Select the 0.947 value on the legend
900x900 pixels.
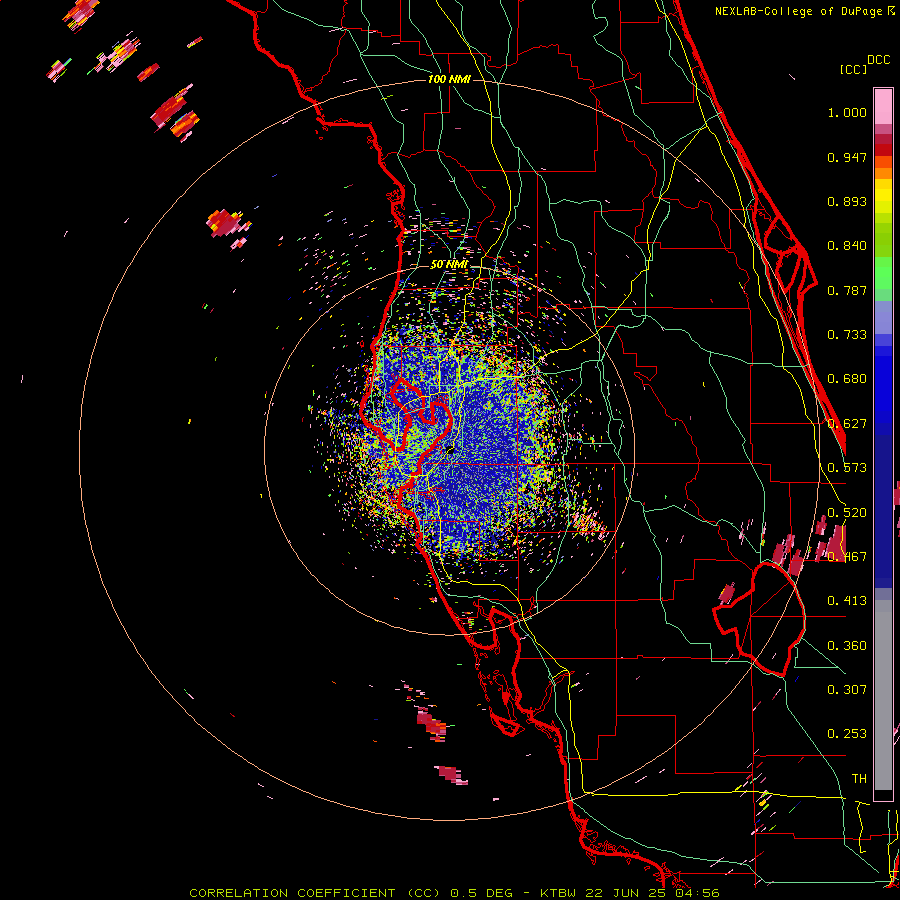[x=847, y=157]
